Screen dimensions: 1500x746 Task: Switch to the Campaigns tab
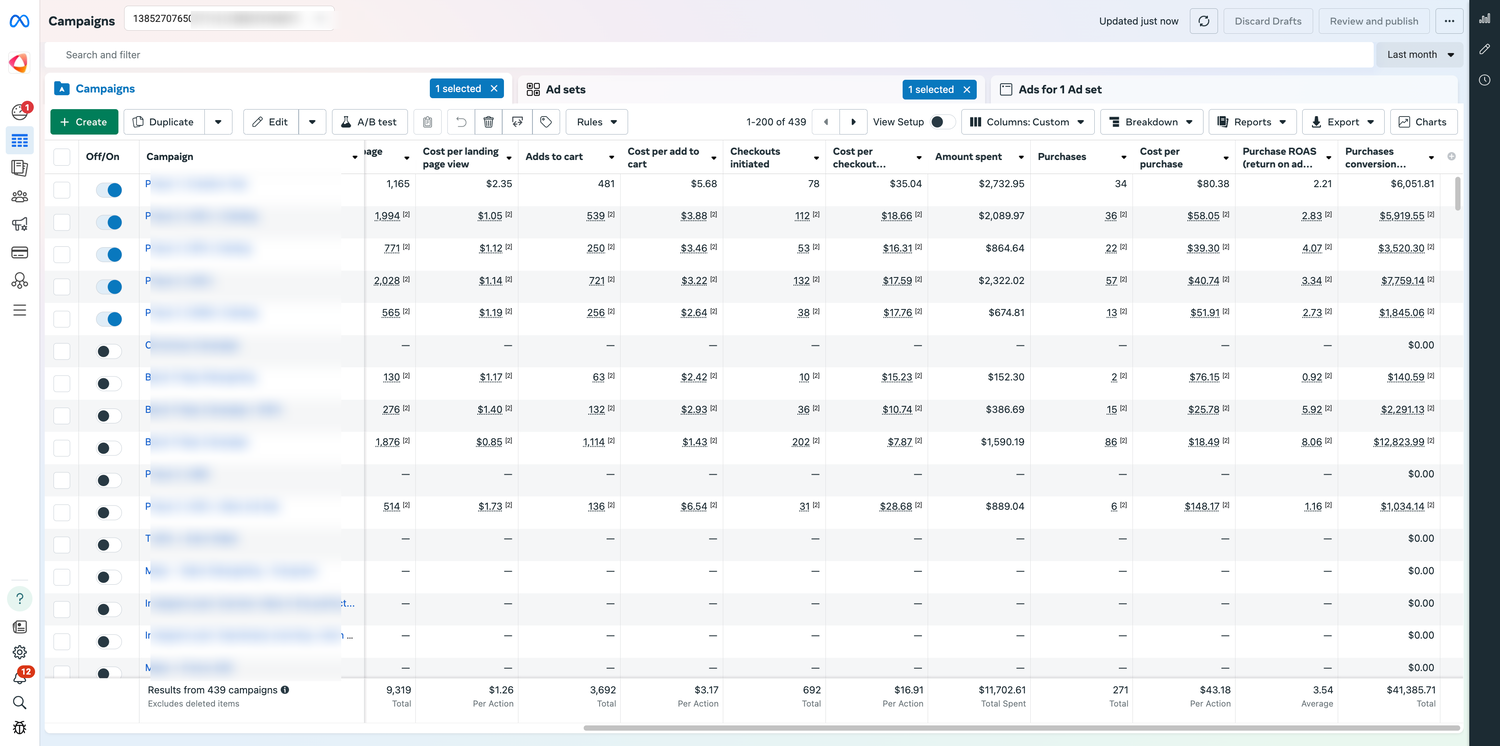(x=105, y=89)
